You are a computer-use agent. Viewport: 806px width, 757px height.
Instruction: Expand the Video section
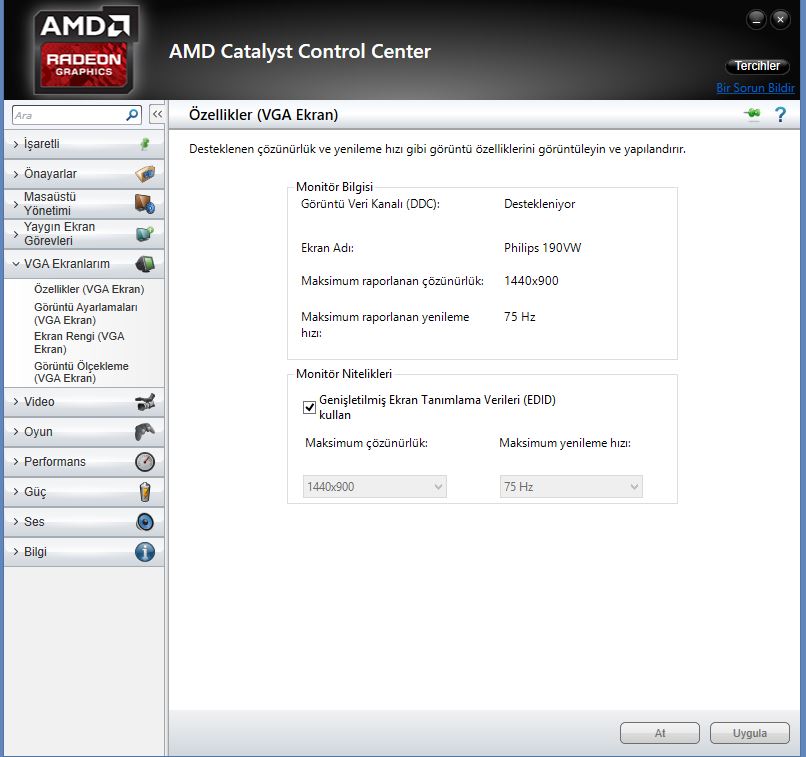[83, 402]
